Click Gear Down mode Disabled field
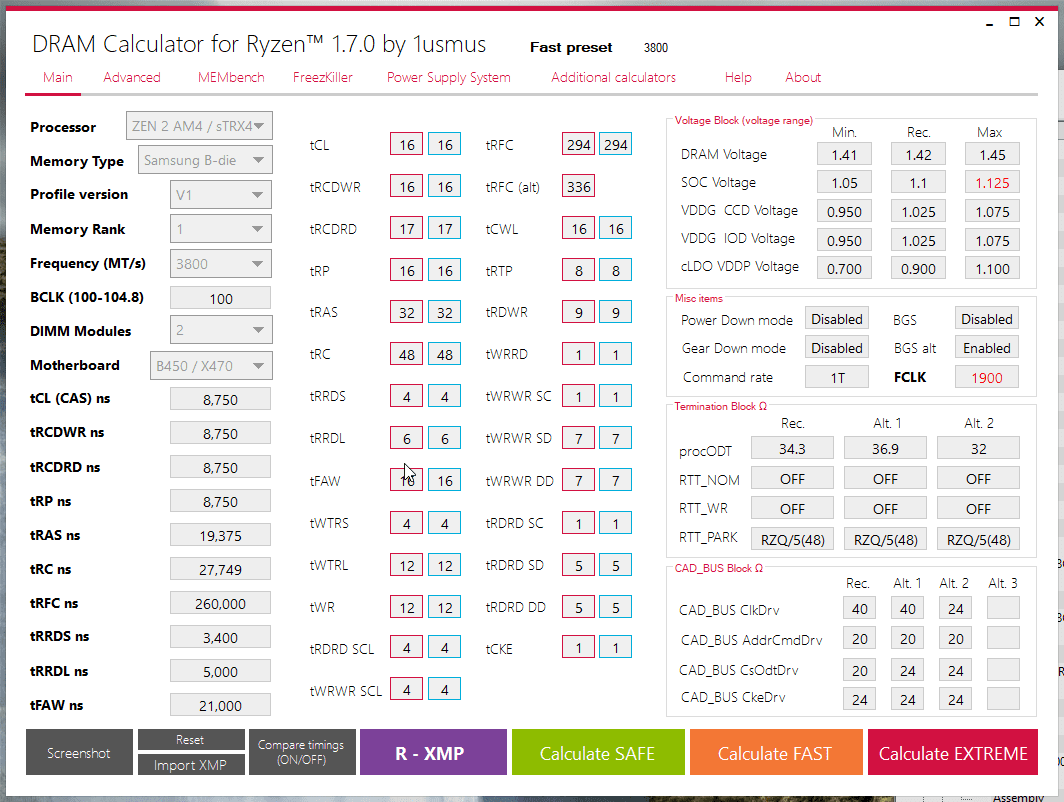Screen dimensions: 1064x802 (837, 348)
